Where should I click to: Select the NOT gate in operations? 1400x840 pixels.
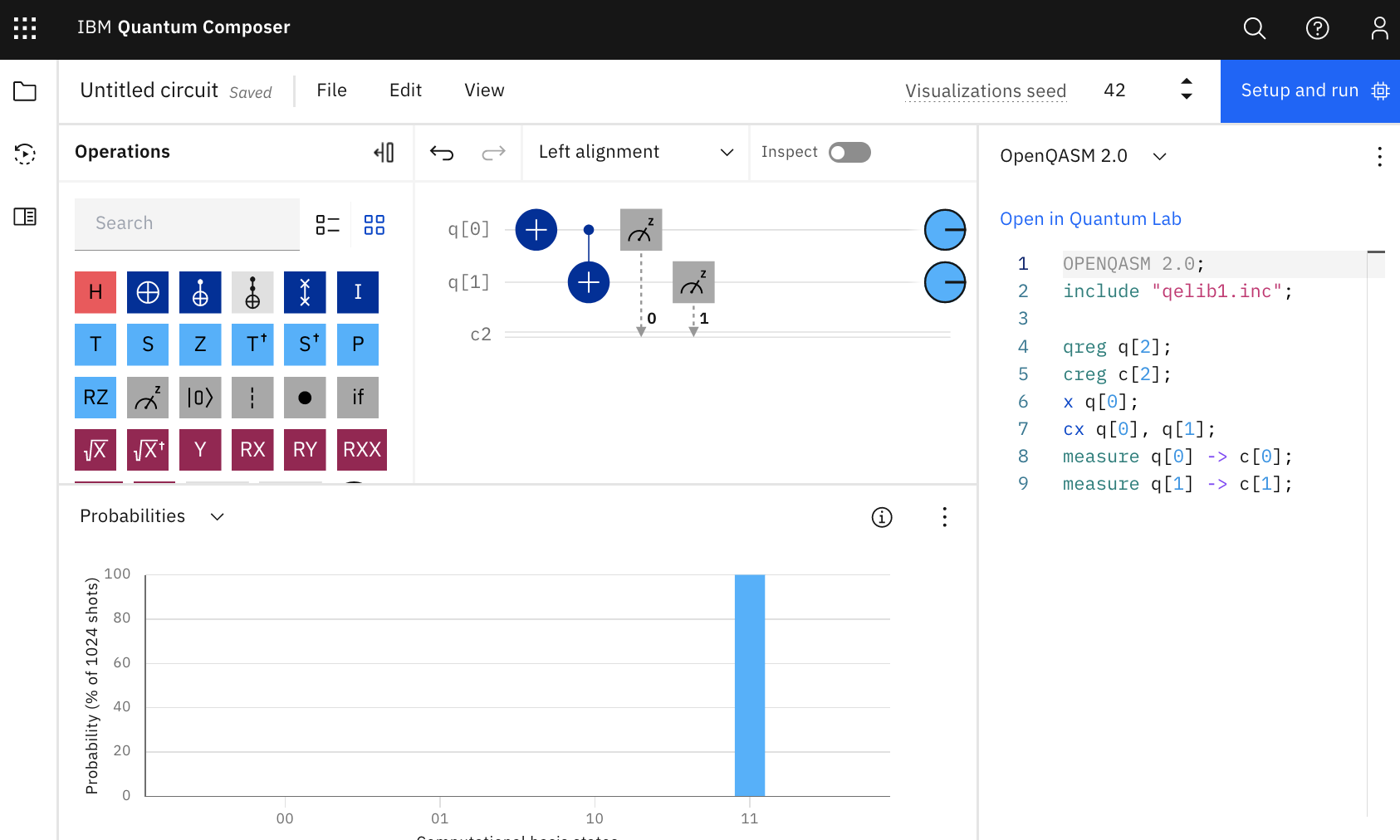pos(148,292)
